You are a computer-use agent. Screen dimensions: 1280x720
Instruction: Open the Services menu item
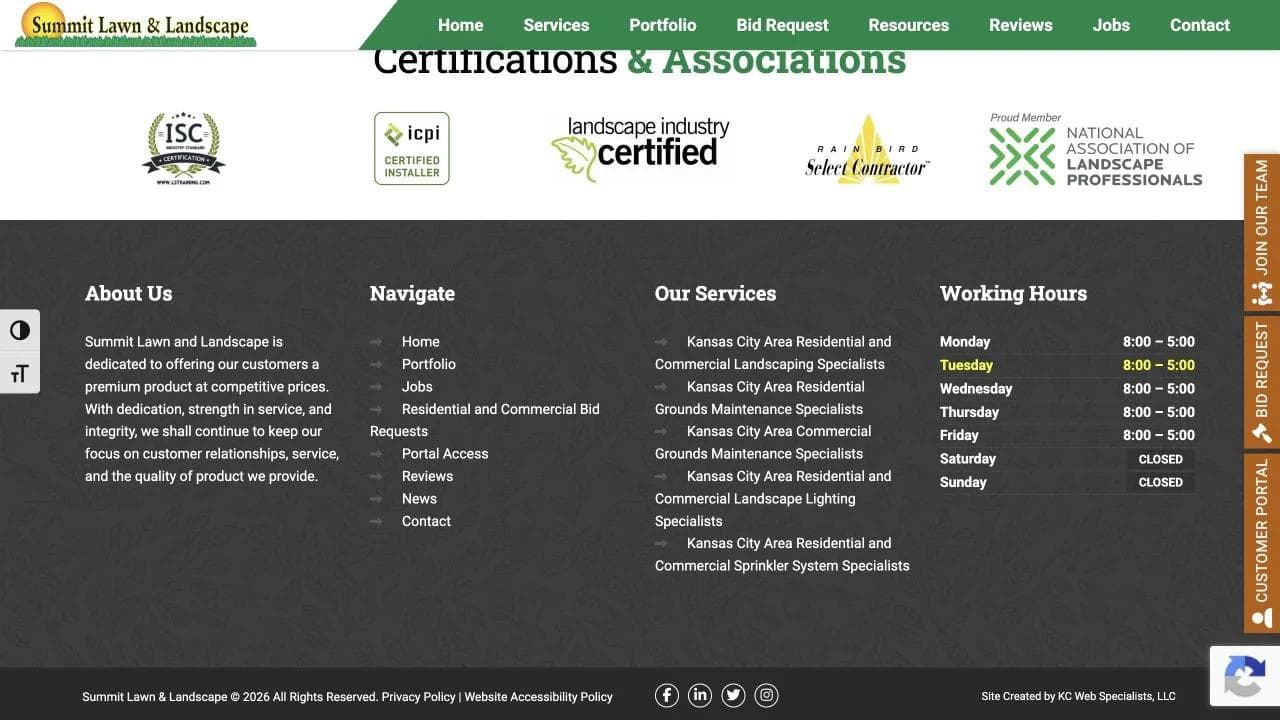(x=556, y=25)
